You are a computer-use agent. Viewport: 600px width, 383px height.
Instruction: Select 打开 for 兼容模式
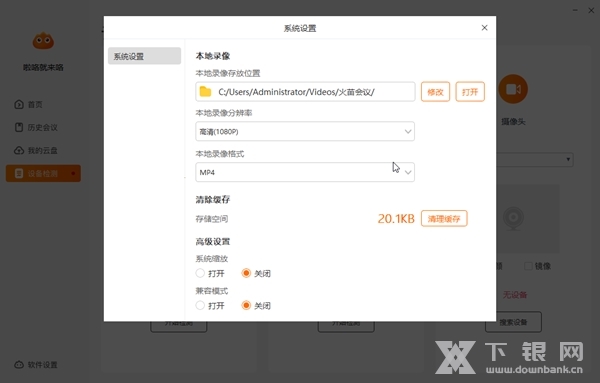tap(200, 305)
